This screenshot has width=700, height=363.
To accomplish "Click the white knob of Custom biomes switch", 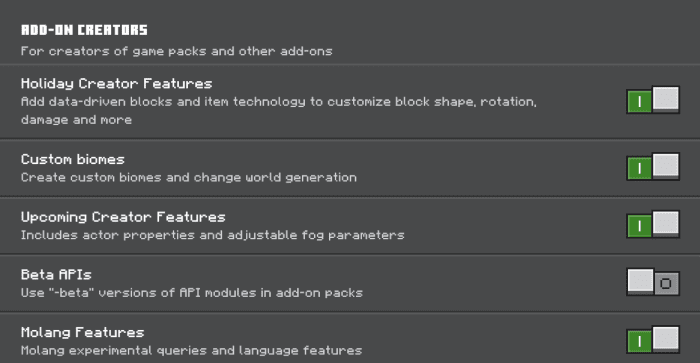I will coord(666,166).
